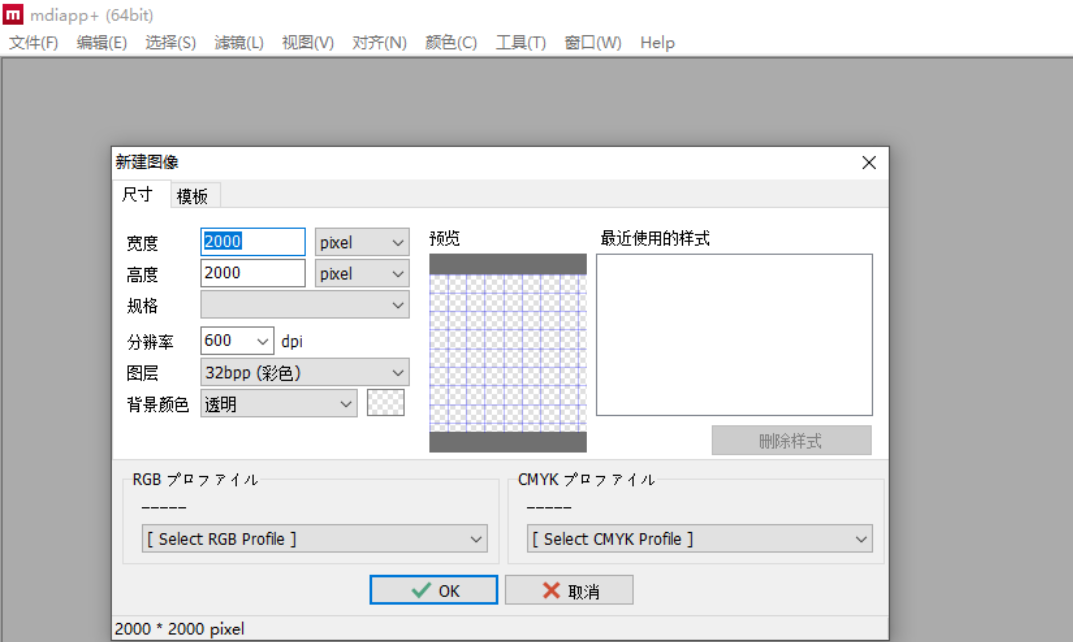The height and width of the screenshot is (642, 1073).
Task: Expand the 规格 preset dropdown
Action: [304, 305]
